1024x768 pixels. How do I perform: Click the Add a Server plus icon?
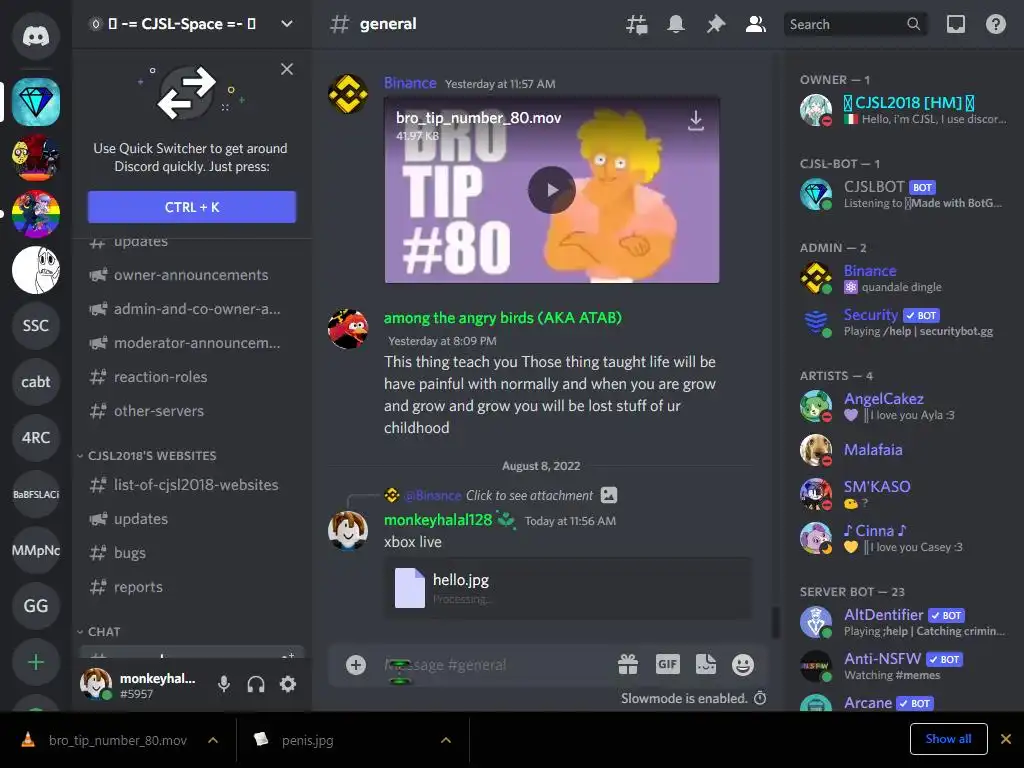click(x=36, y=662)
